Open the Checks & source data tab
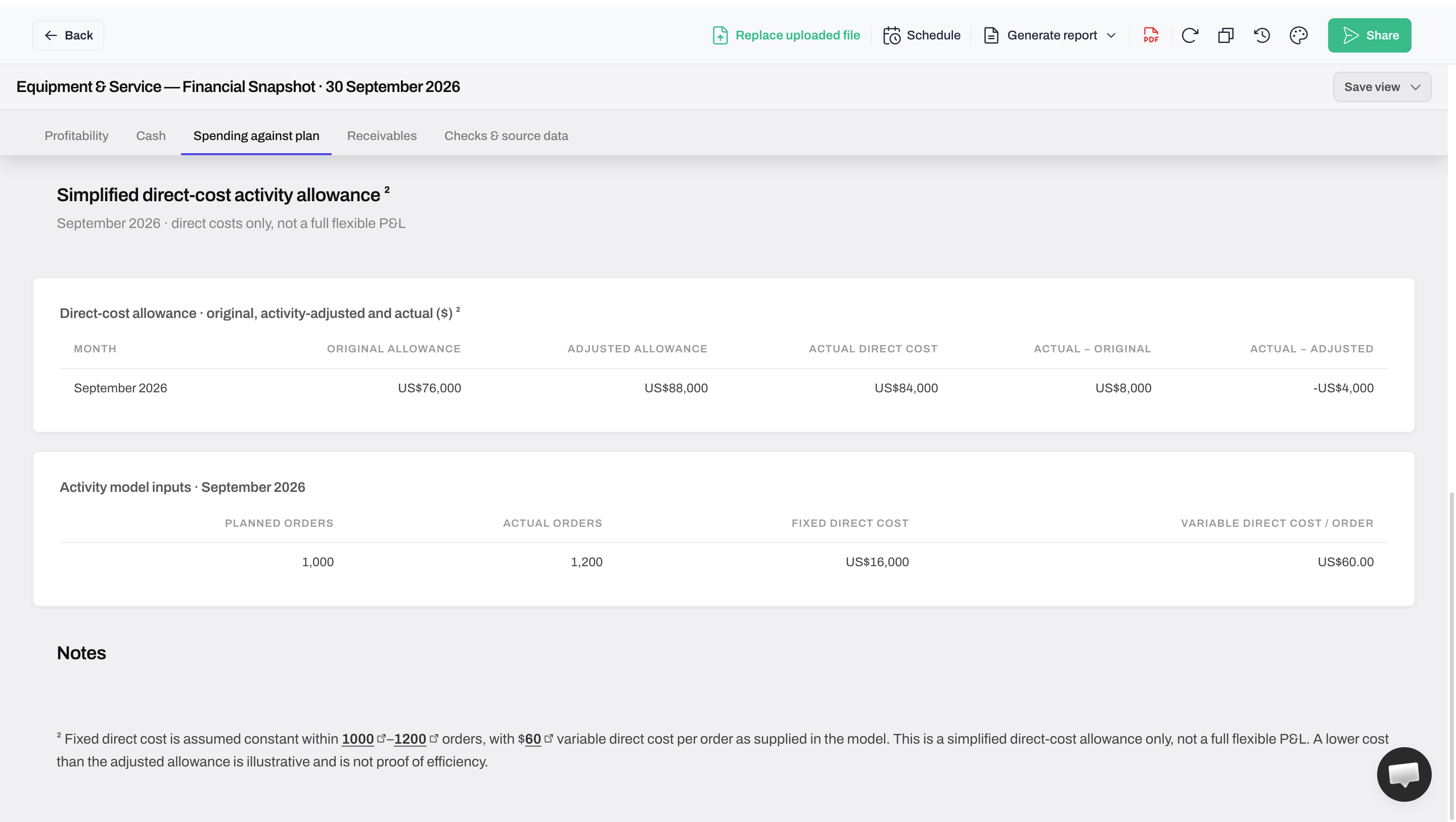The image size is (1456, 822). point(506,135)
